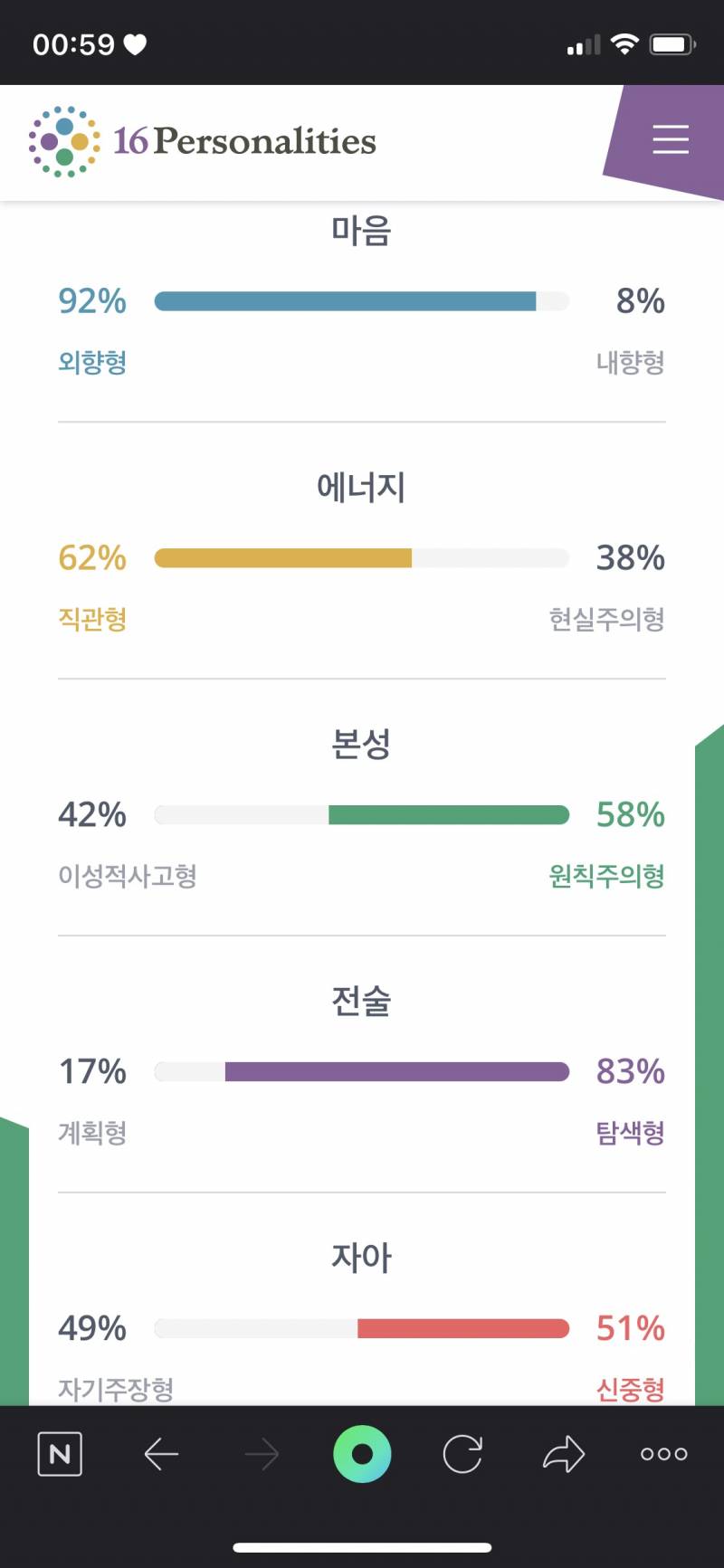
Task: Select the 외향형 trait label
Action: 91,362
